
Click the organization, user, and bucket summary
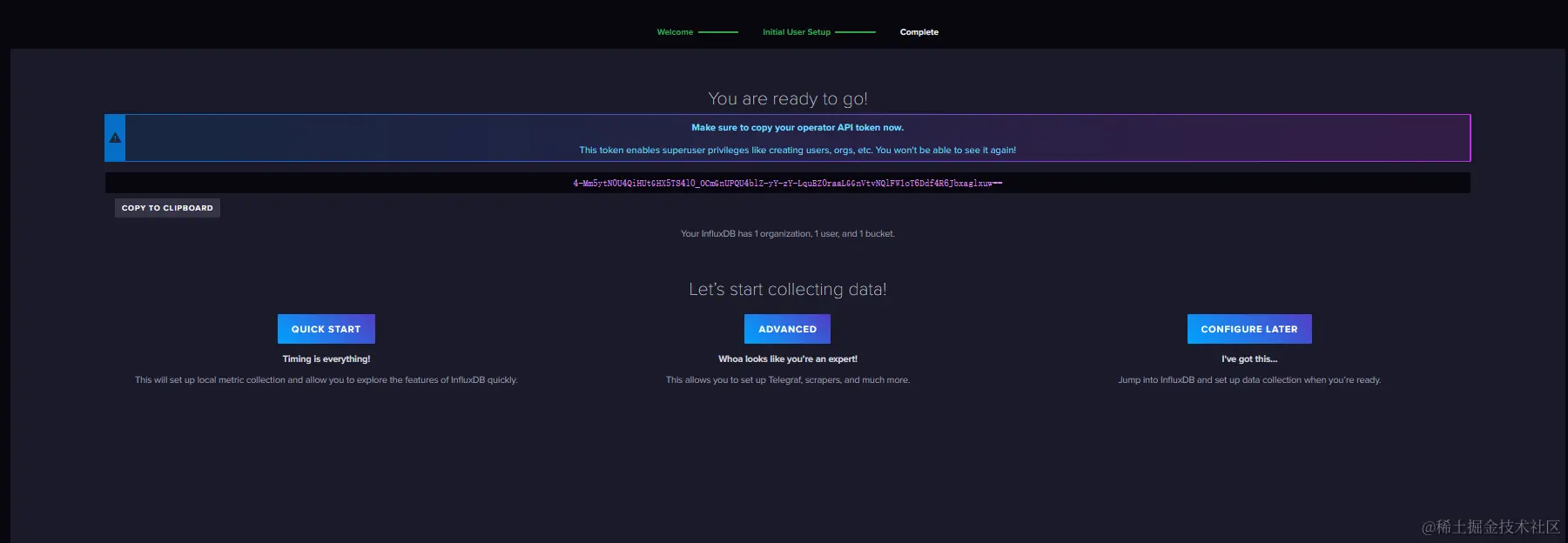click(x=788, y=234)
